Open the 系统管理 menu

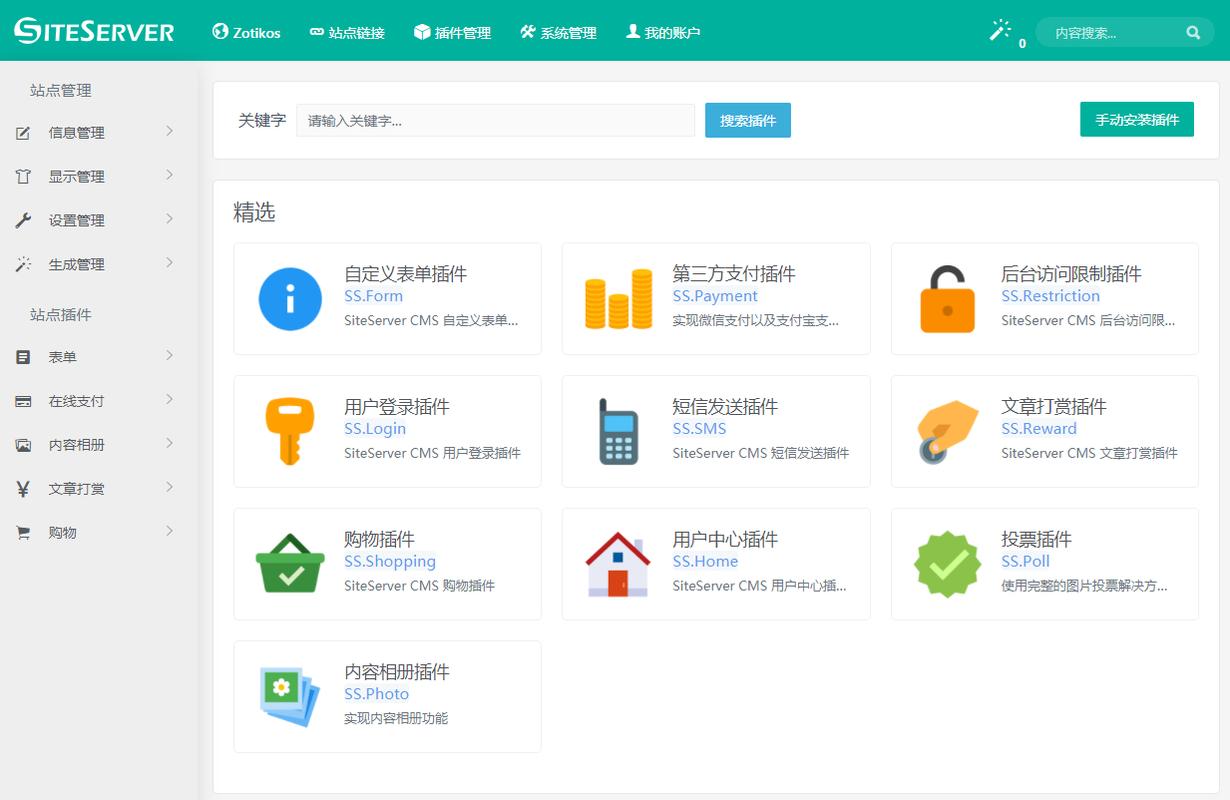click(558, 31)
